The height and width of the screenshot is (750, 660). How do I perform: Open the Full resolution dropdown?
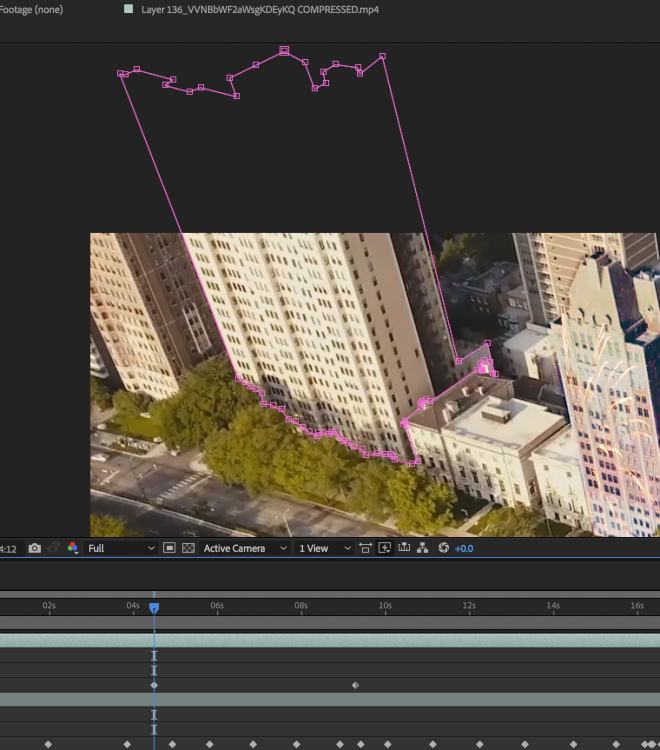point(121,548)
